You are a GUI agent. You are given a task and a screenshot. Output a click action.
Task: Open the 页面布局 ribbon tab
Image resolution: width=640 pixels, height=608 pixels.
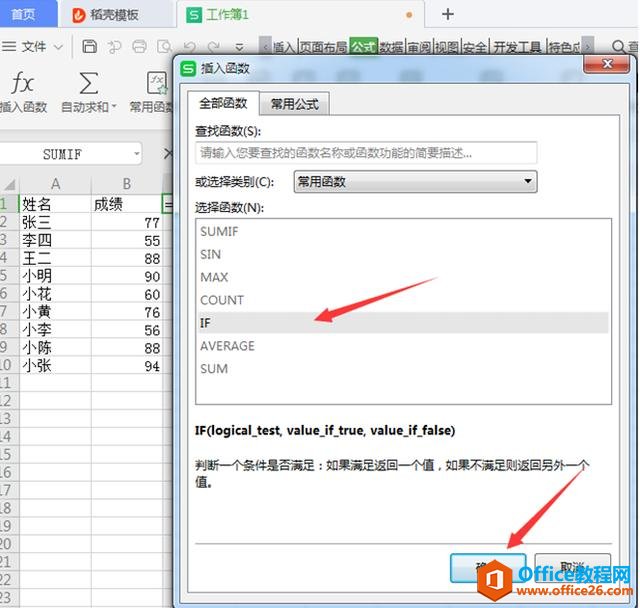323,48
